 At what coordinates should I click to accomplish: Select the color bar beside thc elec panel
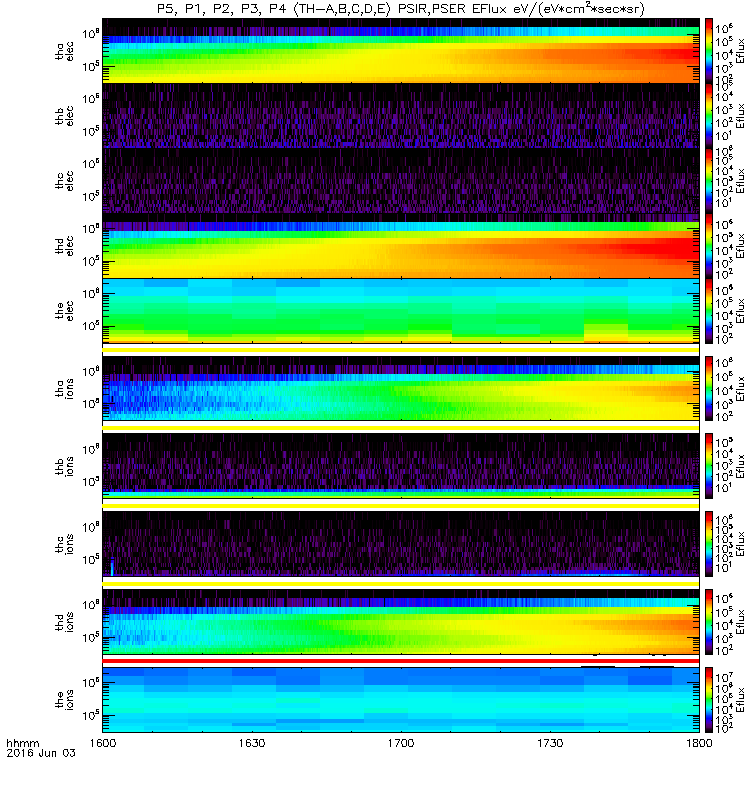point(709,181)
